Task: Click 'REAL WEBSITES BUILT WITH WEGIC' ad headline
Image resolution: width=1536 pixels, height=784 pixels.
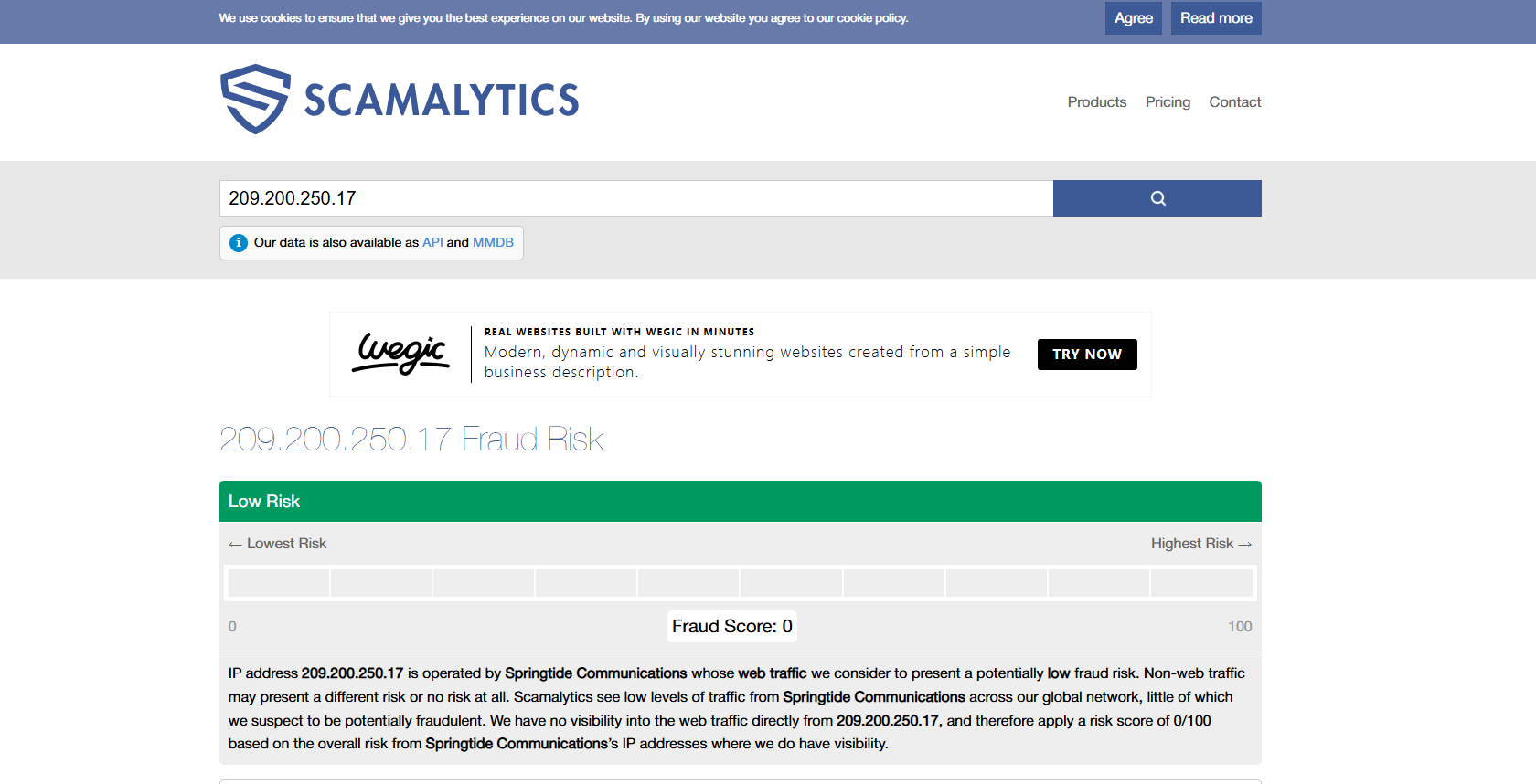Action: point(620,332)
